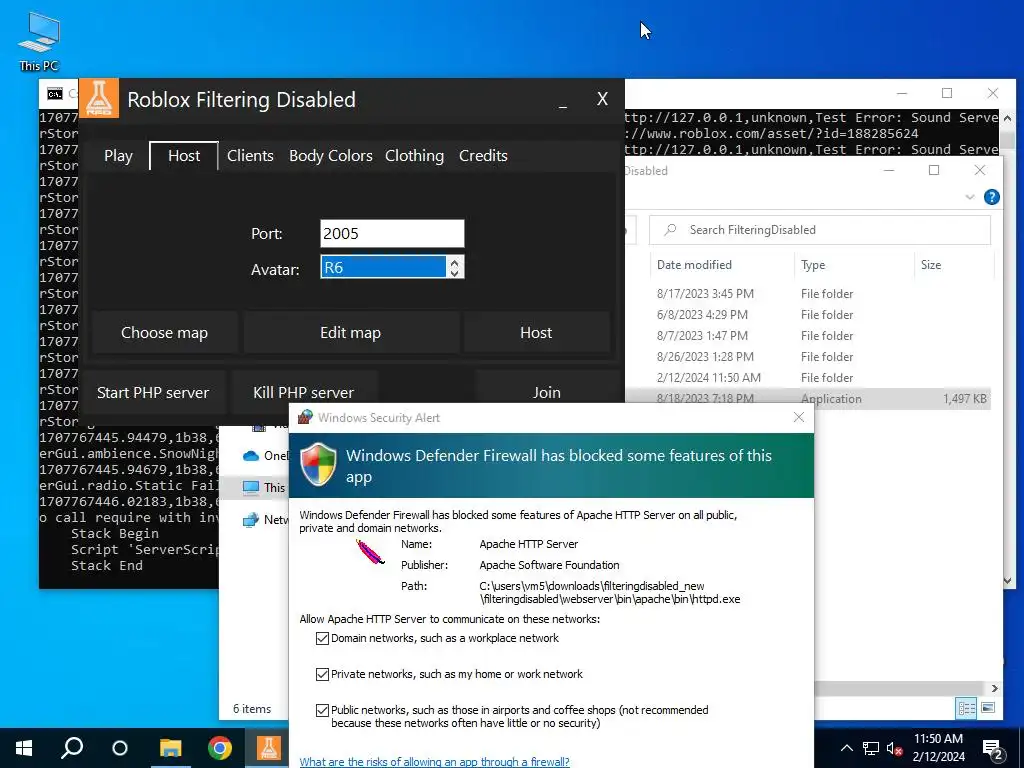This screenshot has width=1024, height=768.
Task: Click the Host button beside Edit map
Action: [536, 333]
